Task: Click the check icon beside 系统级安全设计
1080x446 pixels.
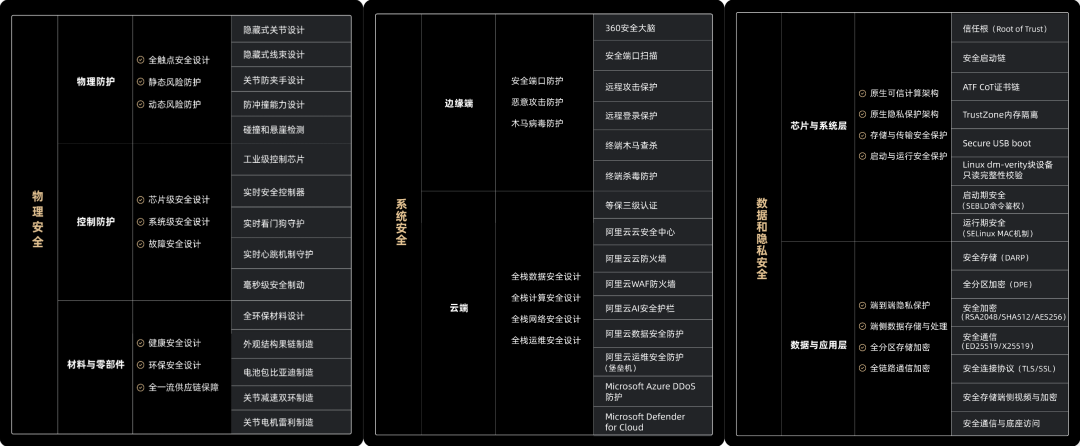Action: coord(141,222)
